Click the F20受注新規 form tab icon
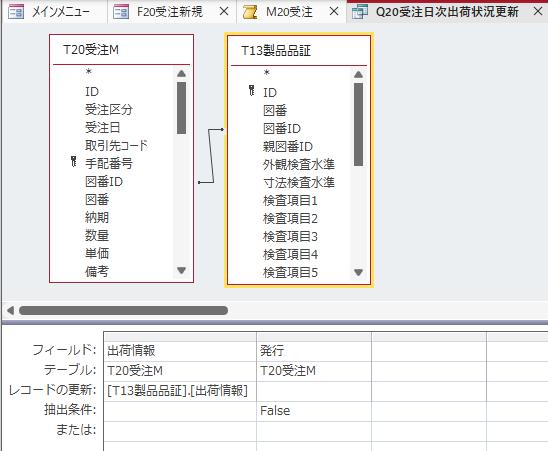 121,12
